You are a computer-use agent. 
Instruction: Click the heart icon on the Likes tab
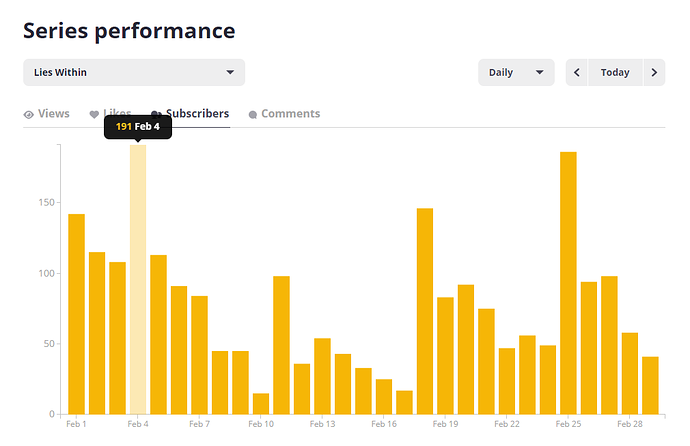[94, 115]
